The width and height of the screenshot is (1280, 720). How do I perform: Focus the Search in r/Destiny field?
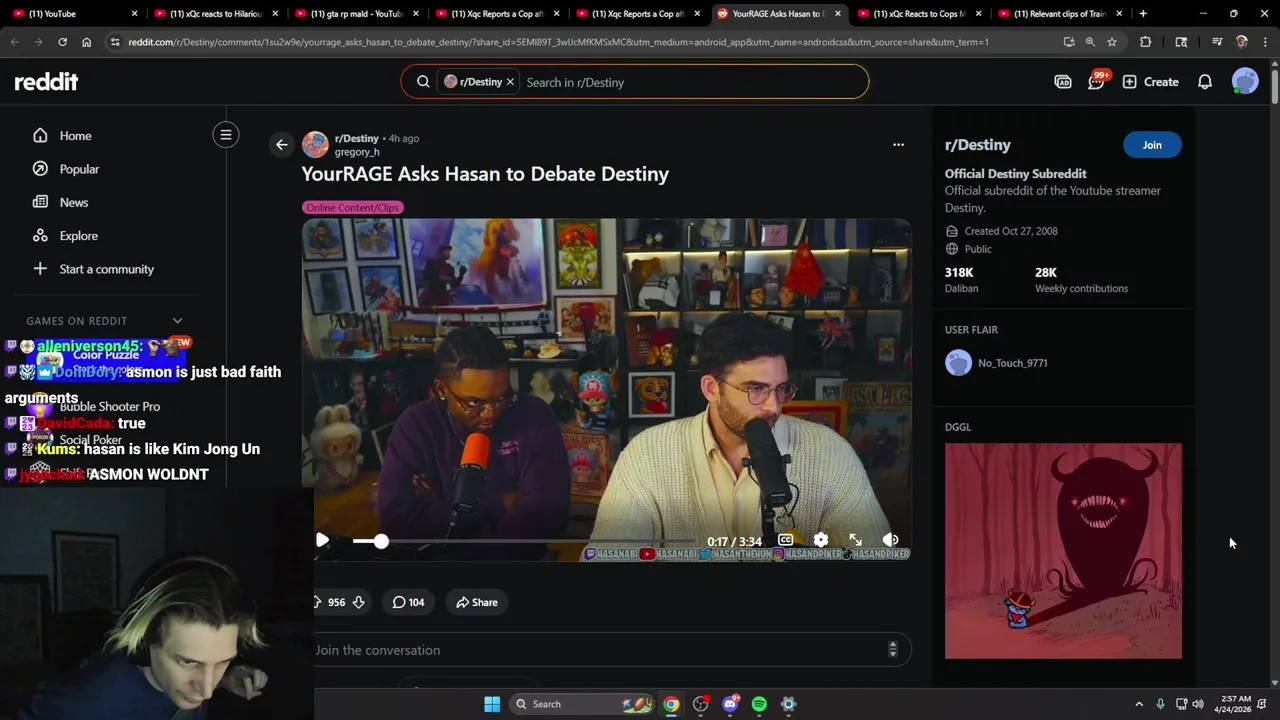coord(690,82)
